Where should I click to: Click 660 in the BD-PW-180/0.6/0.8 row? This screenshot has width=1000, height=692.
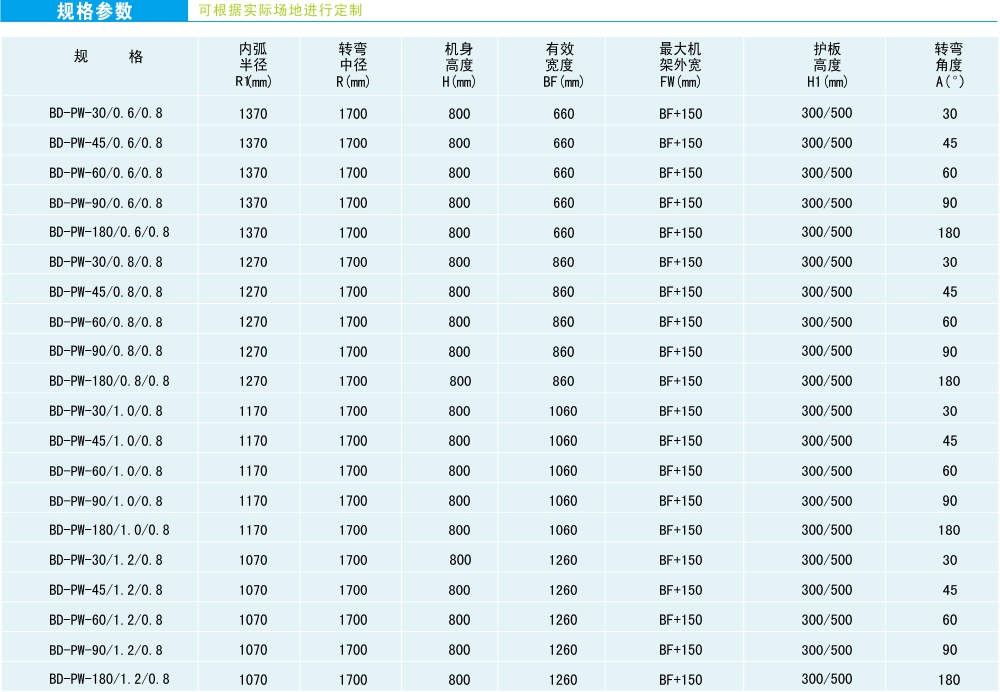(x=563, y=233)
